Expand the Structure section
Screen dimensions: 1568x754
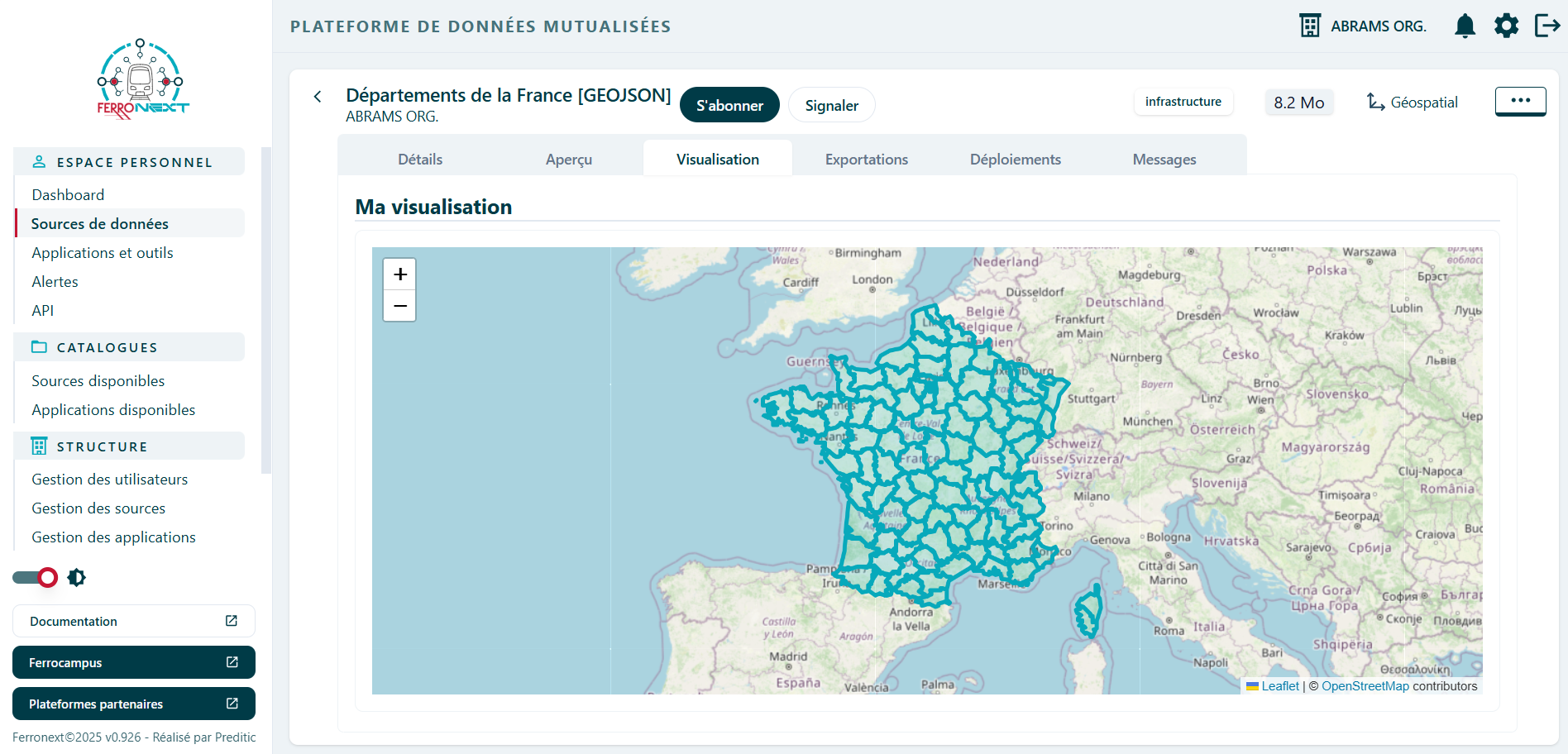click(x=129, y=446)
